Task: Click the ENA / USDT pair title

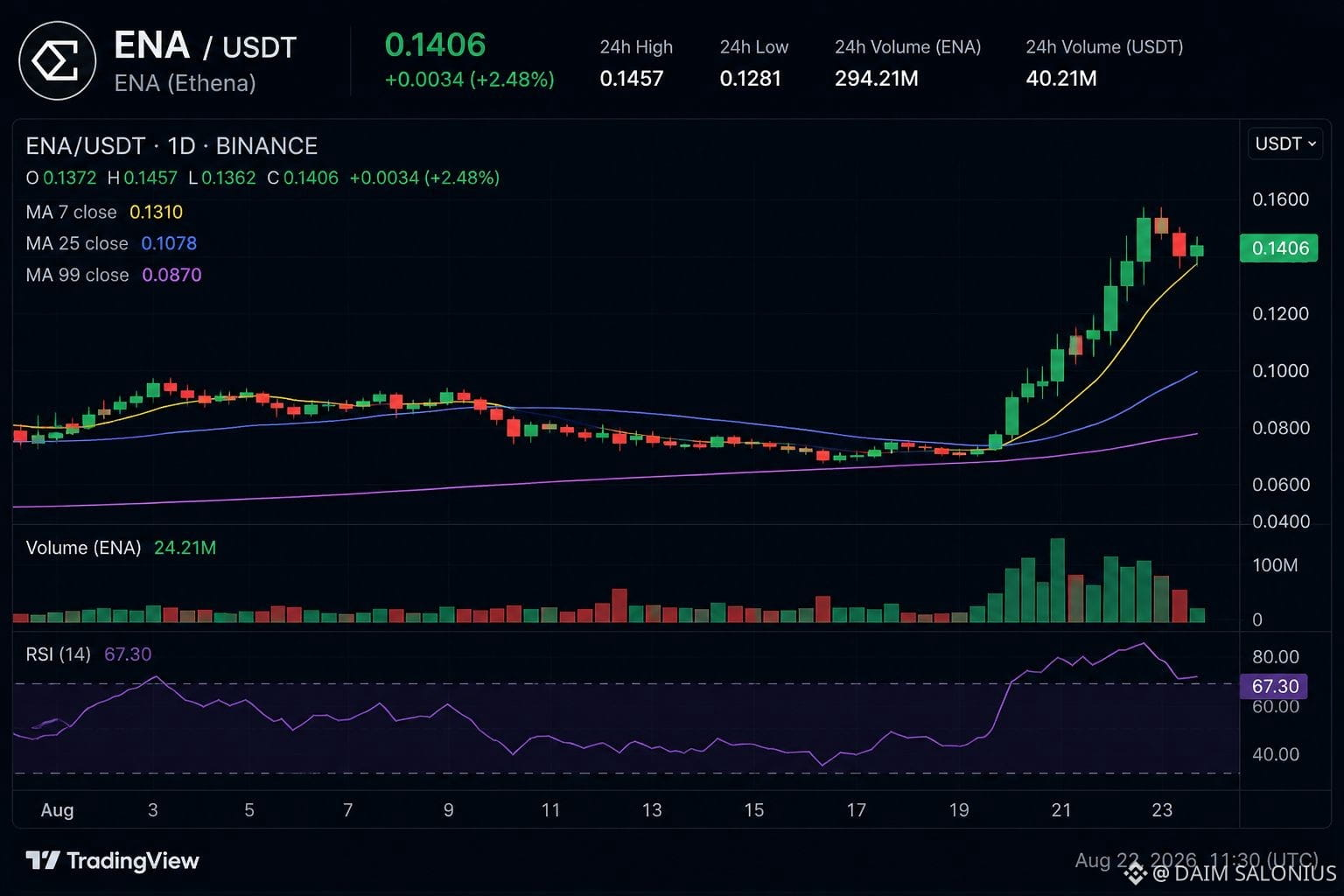Action: pyautogui.click(x=206, y=45)
